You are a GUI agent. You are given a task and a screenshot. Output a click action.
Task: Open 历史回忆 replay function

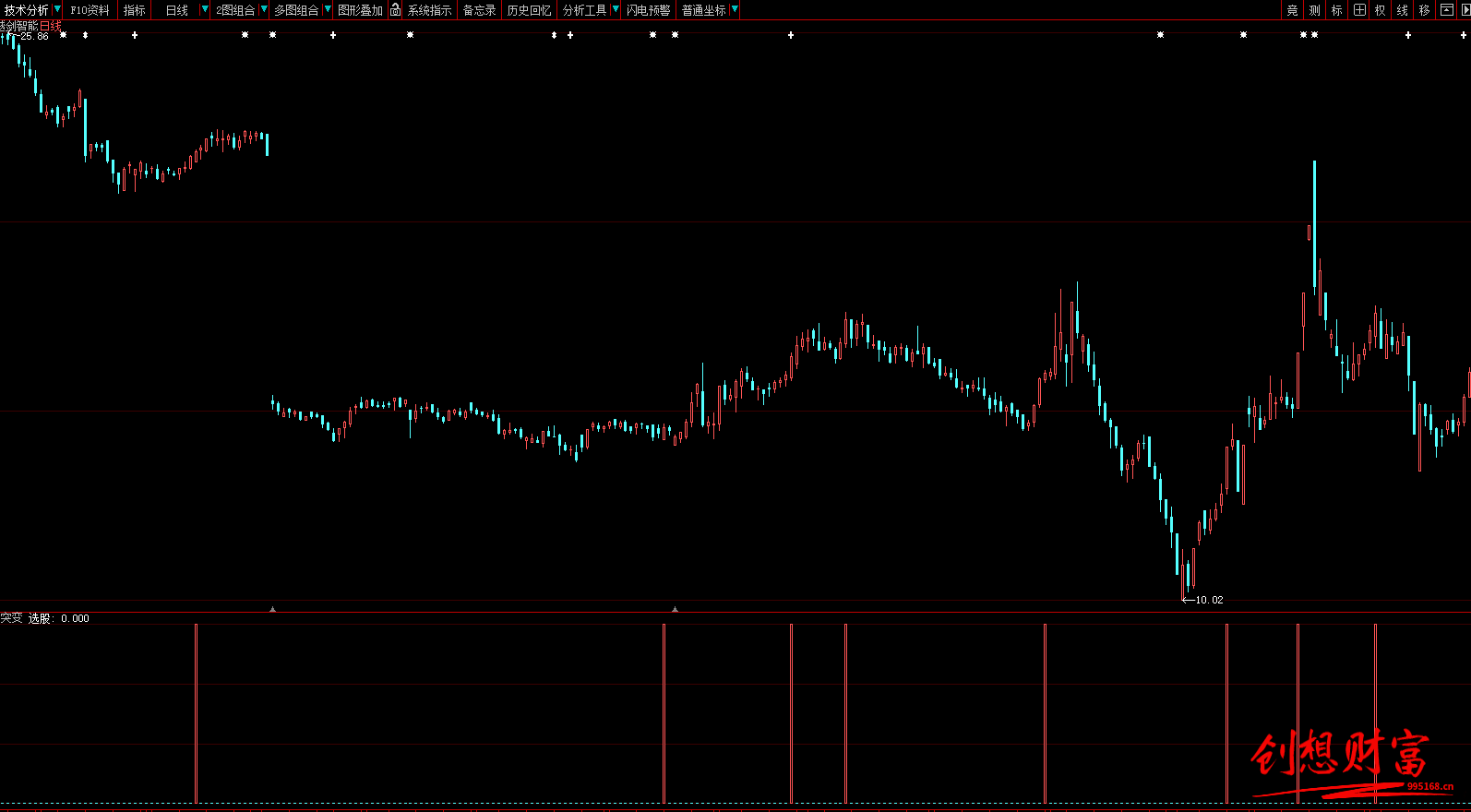[x=529, y=10]
